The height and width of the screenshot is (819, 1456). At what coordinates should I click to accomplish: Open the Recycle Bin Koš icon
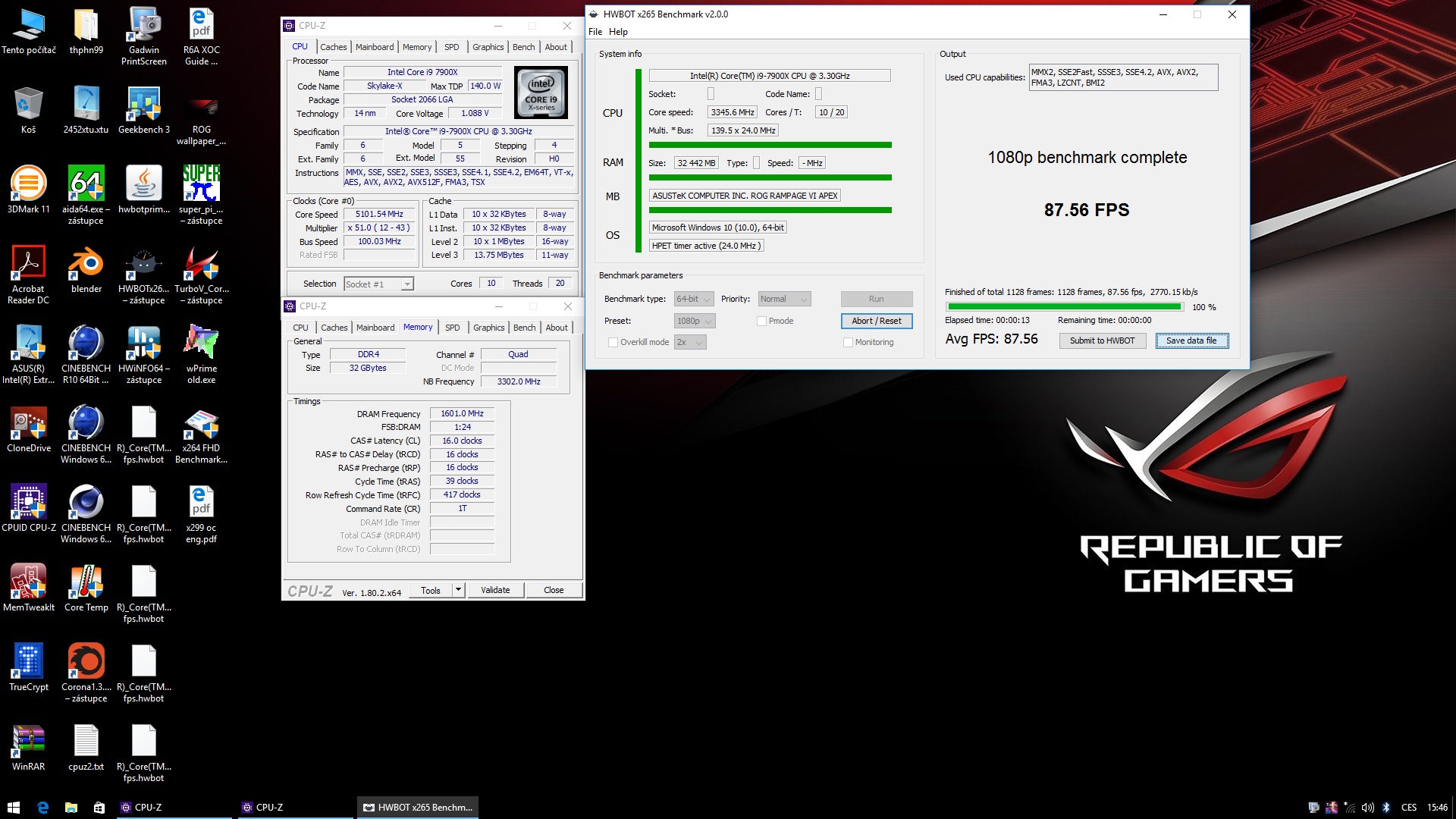click(x=28, y=110)
